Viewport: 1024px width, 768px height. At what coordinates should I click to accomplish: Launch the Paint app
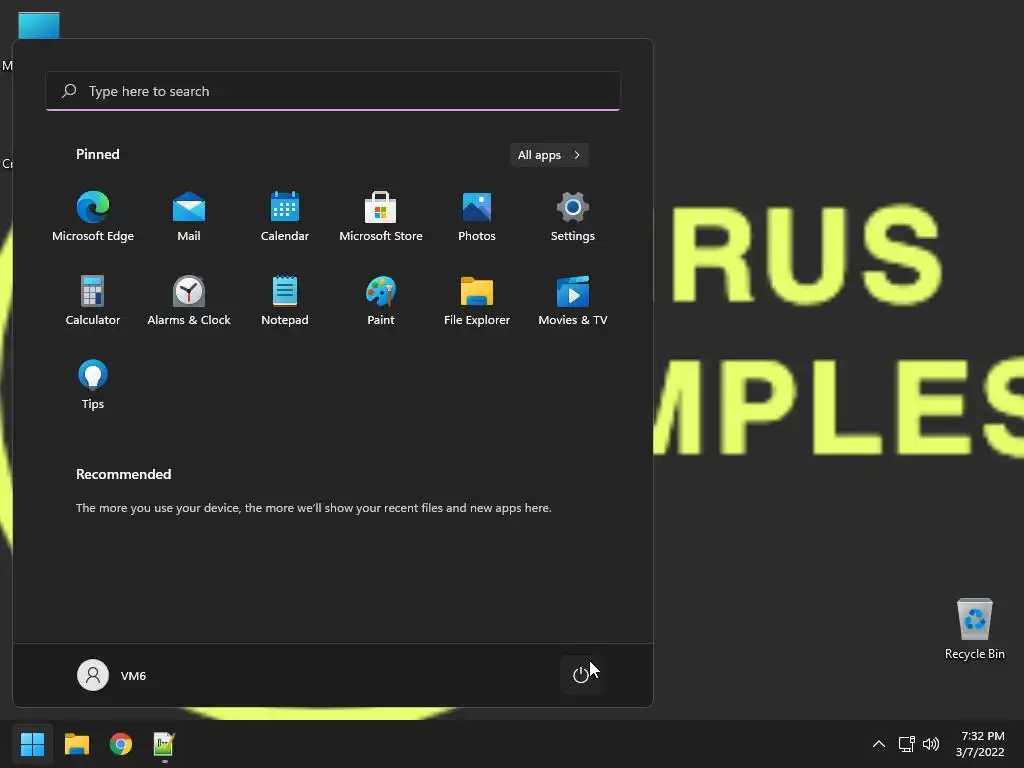pos(381,300)
